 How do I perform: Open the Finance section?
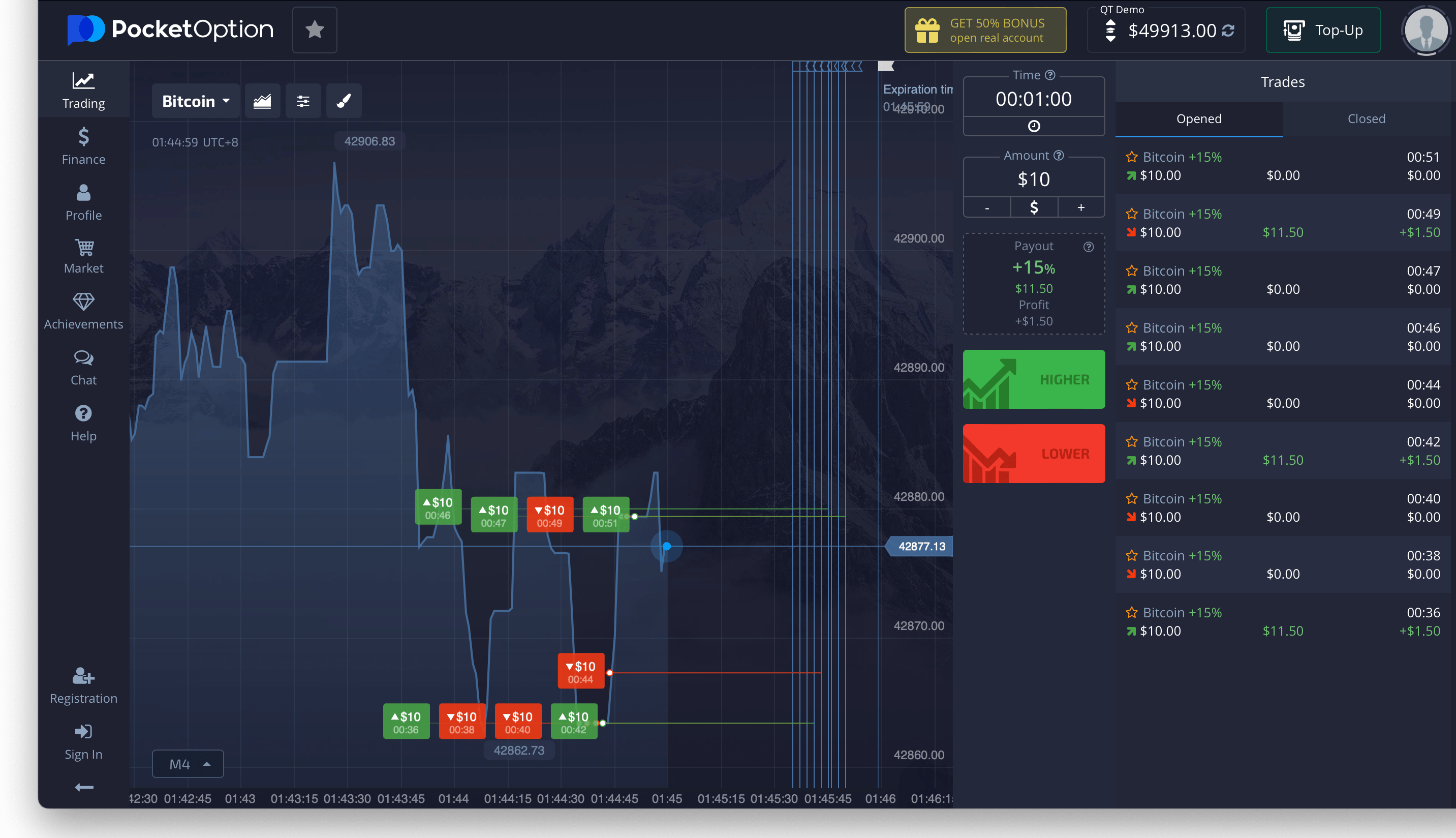pos(83,146)
